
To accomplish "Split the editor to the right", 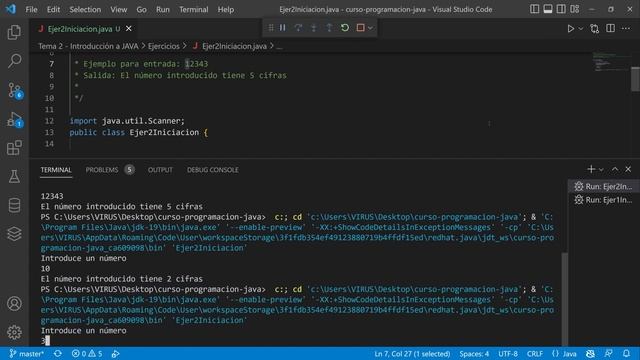I will tap(611, 28).
